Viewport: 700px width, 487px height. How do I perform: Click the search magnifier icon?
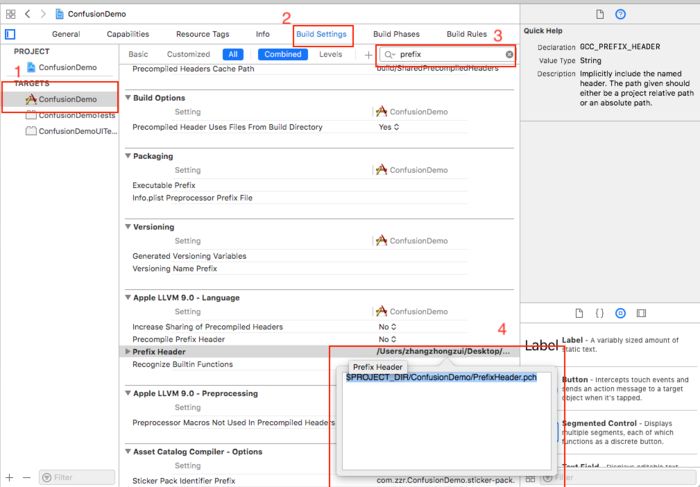[389, 54]
